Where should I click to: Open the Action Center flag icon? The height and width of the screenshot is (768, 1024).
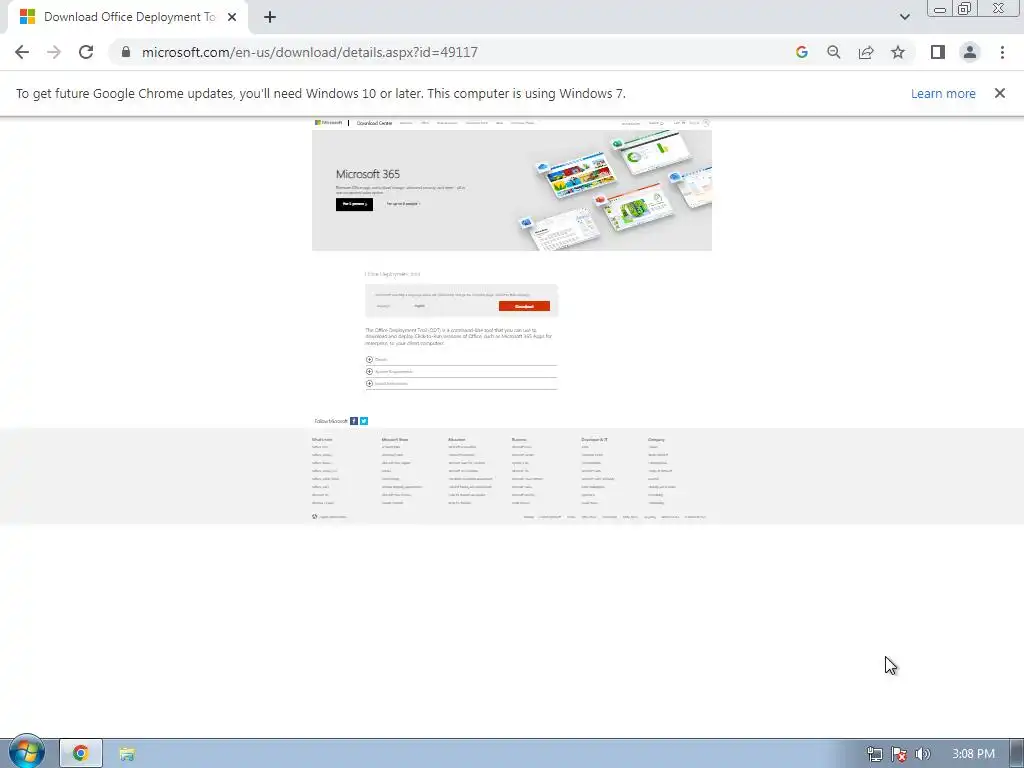899,754
